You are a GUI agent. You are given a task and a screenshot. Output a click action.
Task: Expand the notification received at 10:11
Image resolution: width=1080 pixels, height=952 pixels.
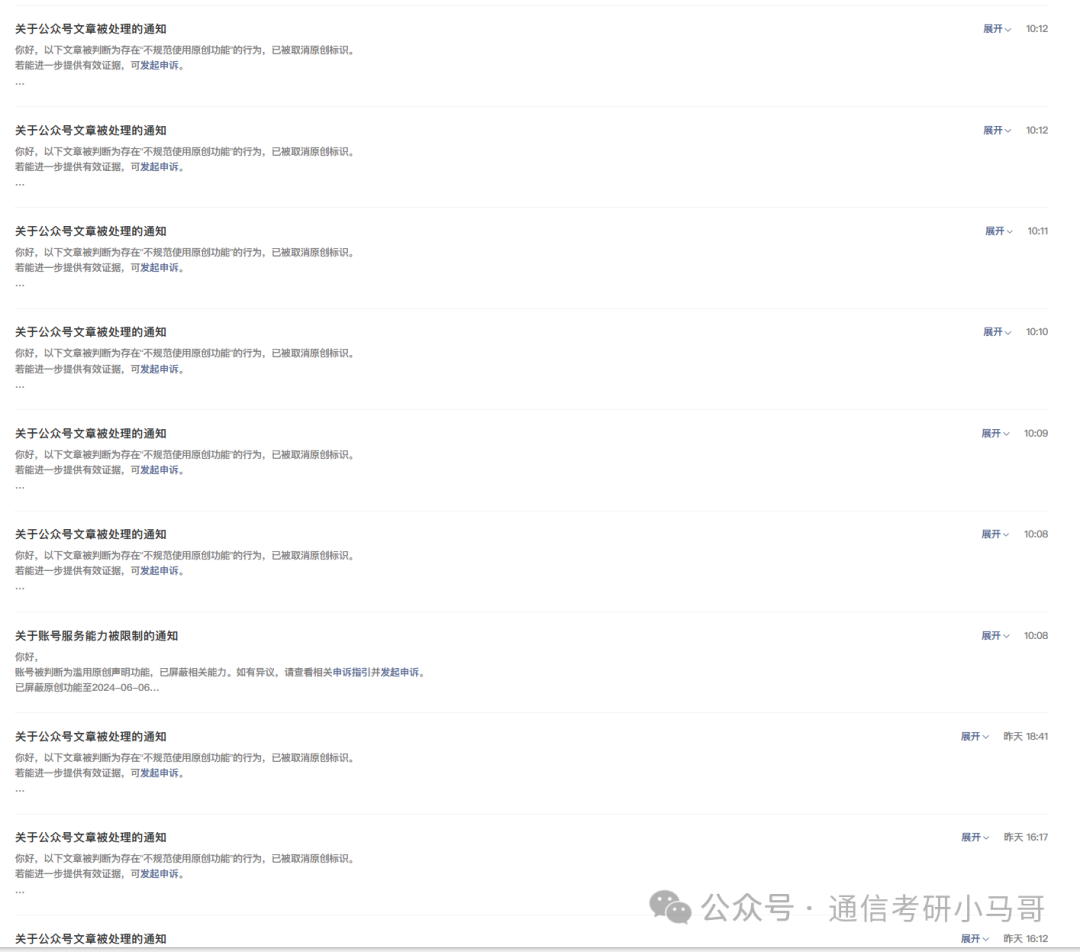pyautogui.click(x=998, y=231)
